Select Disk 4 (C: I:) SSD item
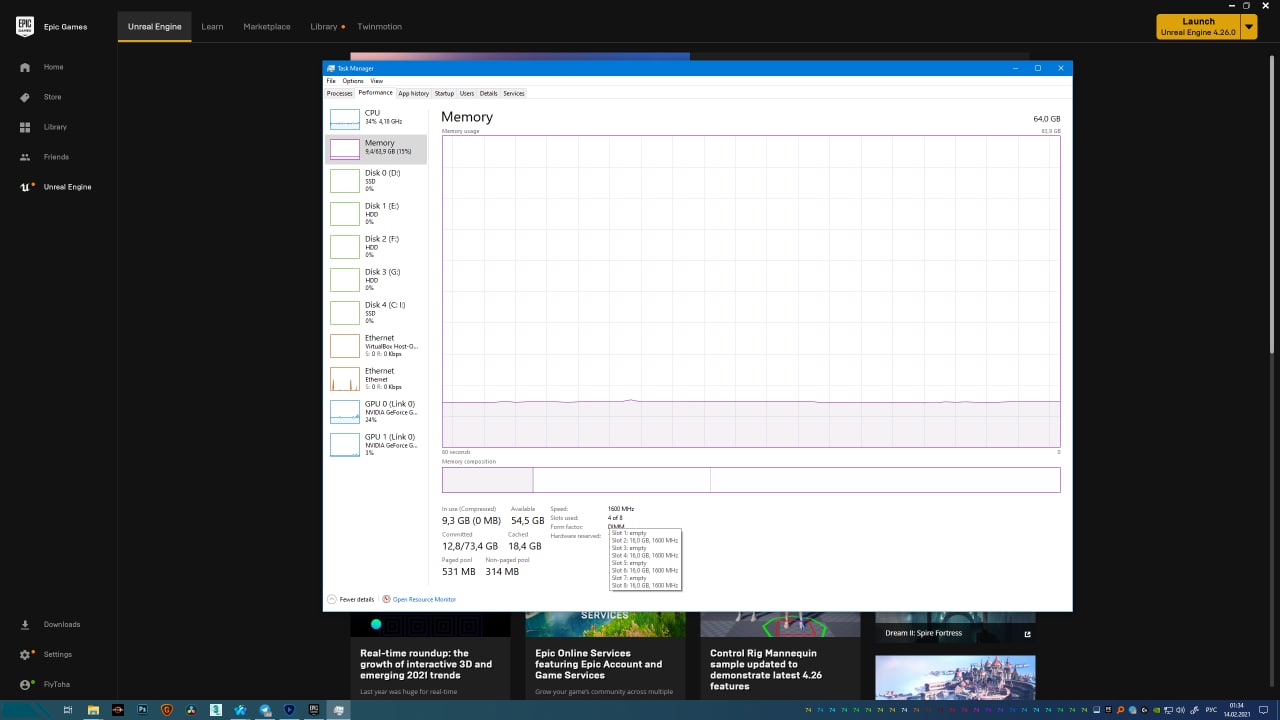 click(376, 312)
